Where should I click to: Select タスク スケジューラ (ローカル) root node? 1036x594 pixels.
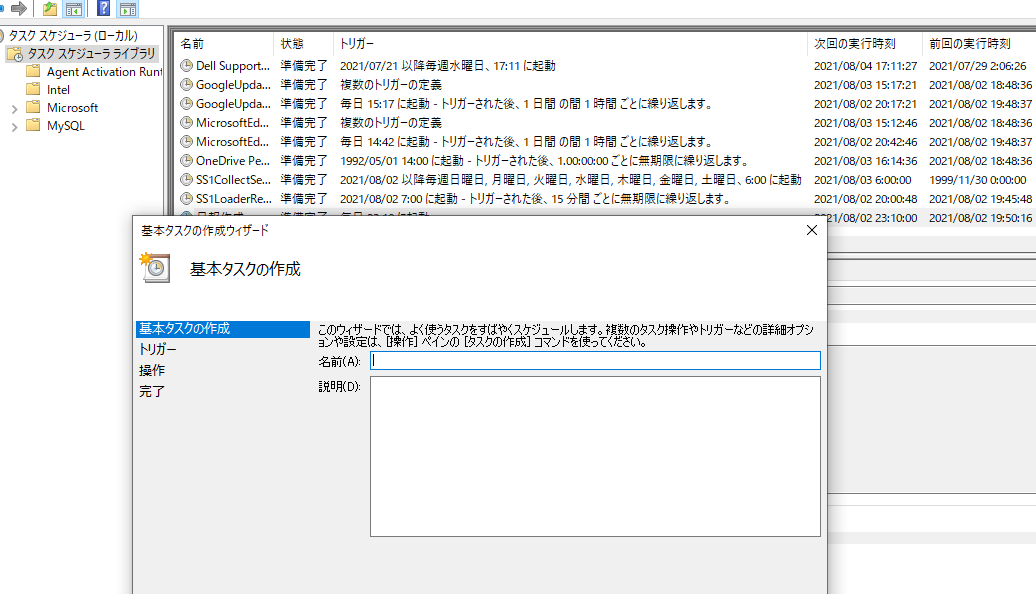(73, 36)
